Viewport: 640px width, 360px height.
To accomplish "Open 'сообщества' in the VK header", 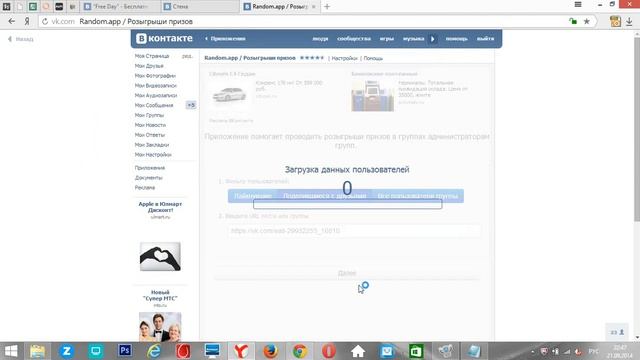I will [354, 39].
